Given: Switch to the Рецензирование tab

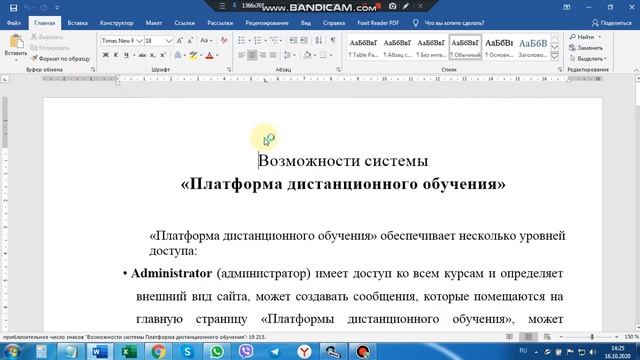Looking at the screenshot, I should 267,23.
